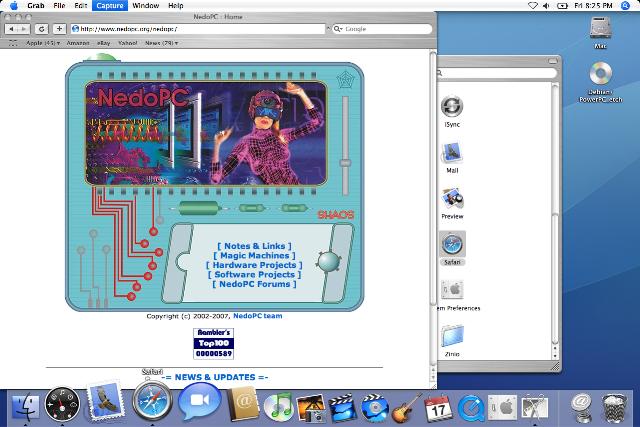Click the NedoPC team link
This screenshot has height=427, width=640.
(x=258, y=316)
